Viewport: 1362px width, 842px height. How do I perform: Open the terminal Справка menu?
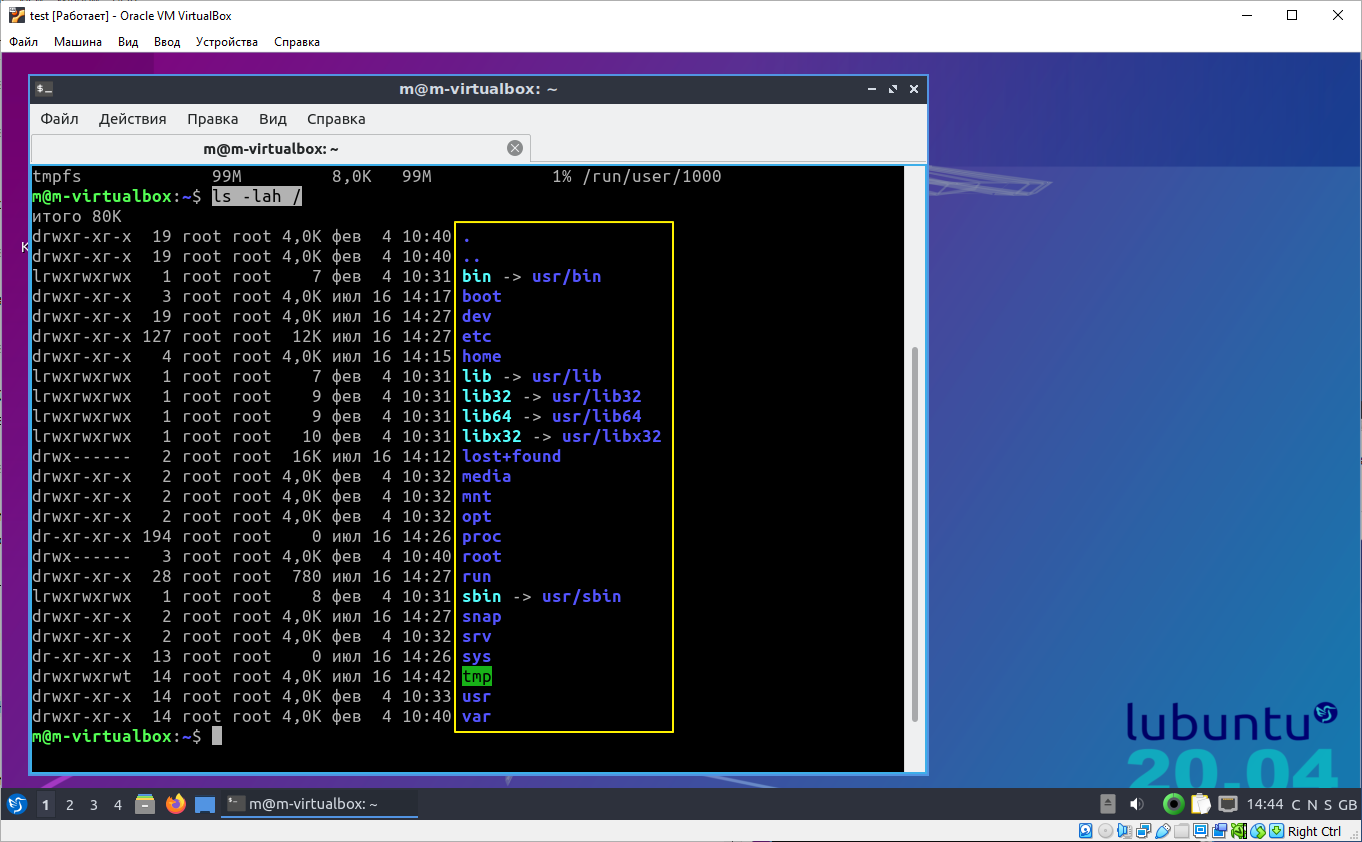(336, 118)
